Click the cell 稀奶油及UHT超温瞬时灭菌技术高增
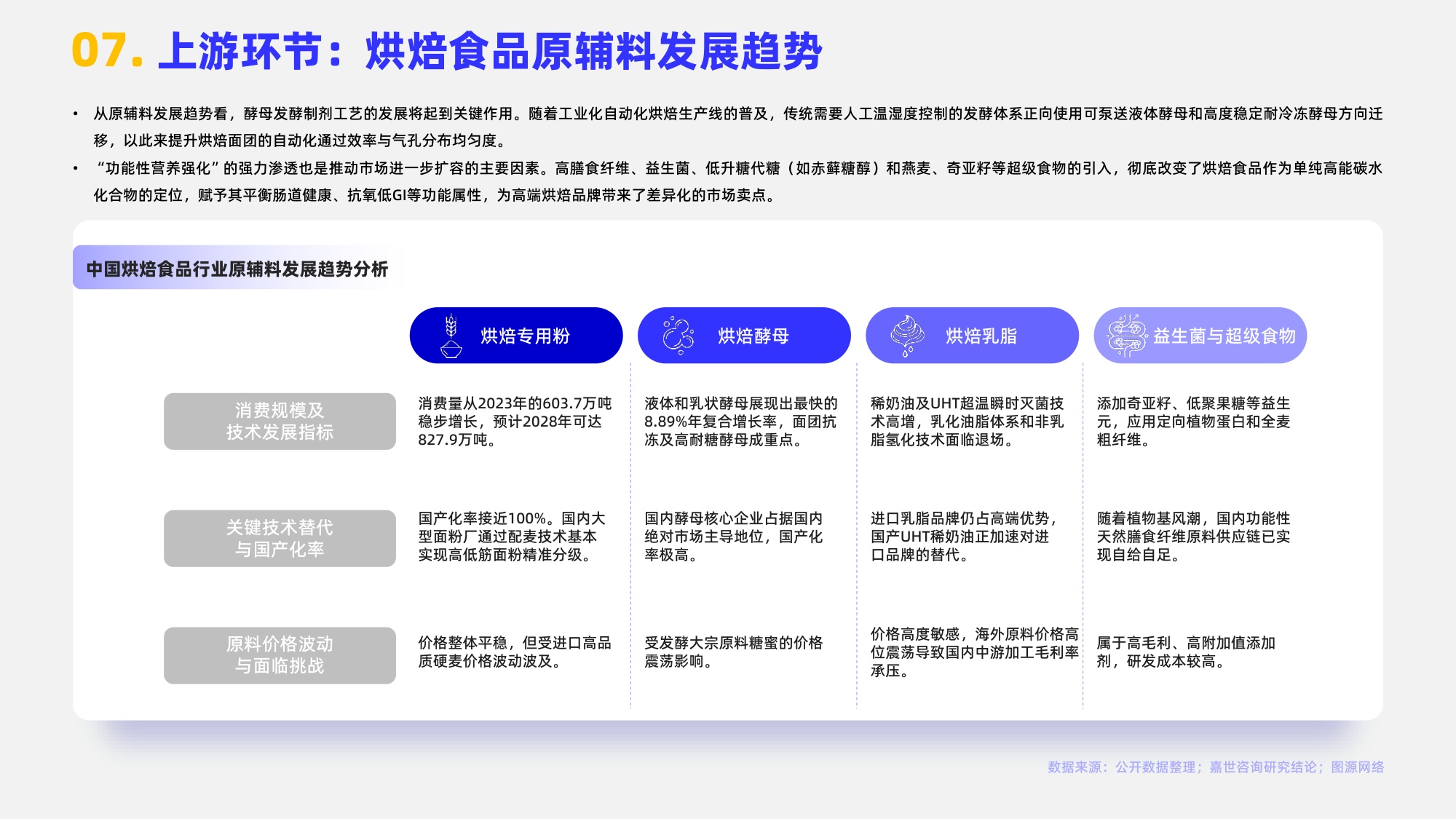The height and width of the screenshot is (819, 1456). [968, 422]
